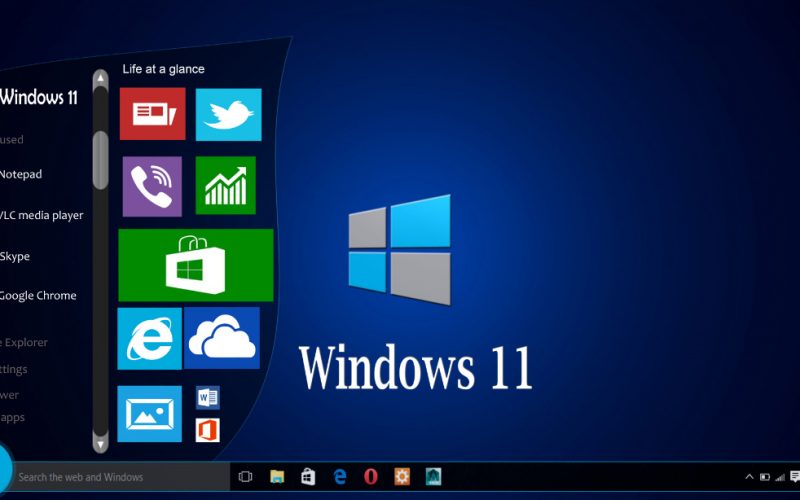Image resolution: width=800 pixels, height=500 pixels.
Task: Open the Twitter bird tile
Action: tap(229, 114)
